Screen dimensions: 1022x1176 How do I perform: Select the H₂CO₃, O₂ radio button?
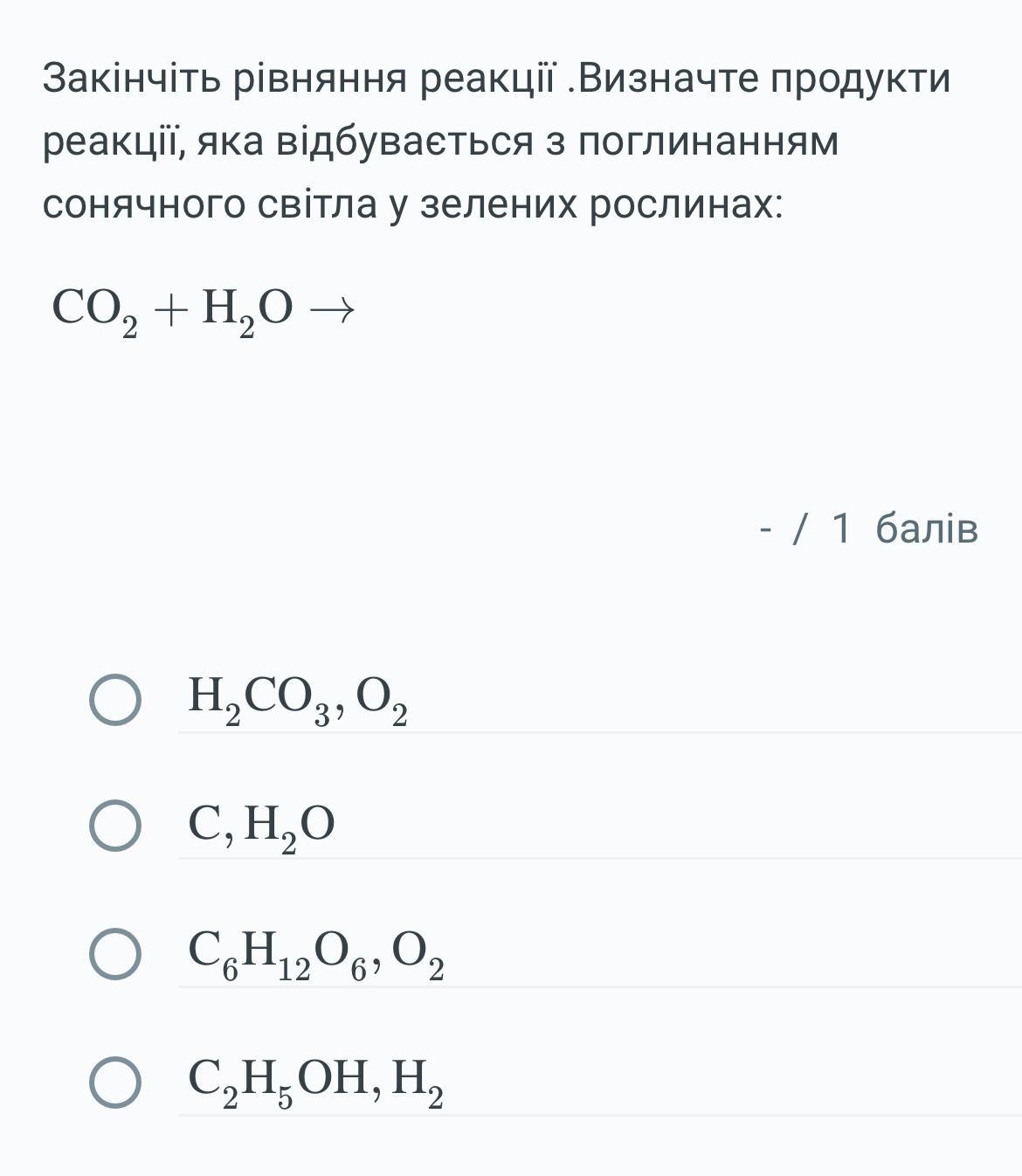[114, 700]
